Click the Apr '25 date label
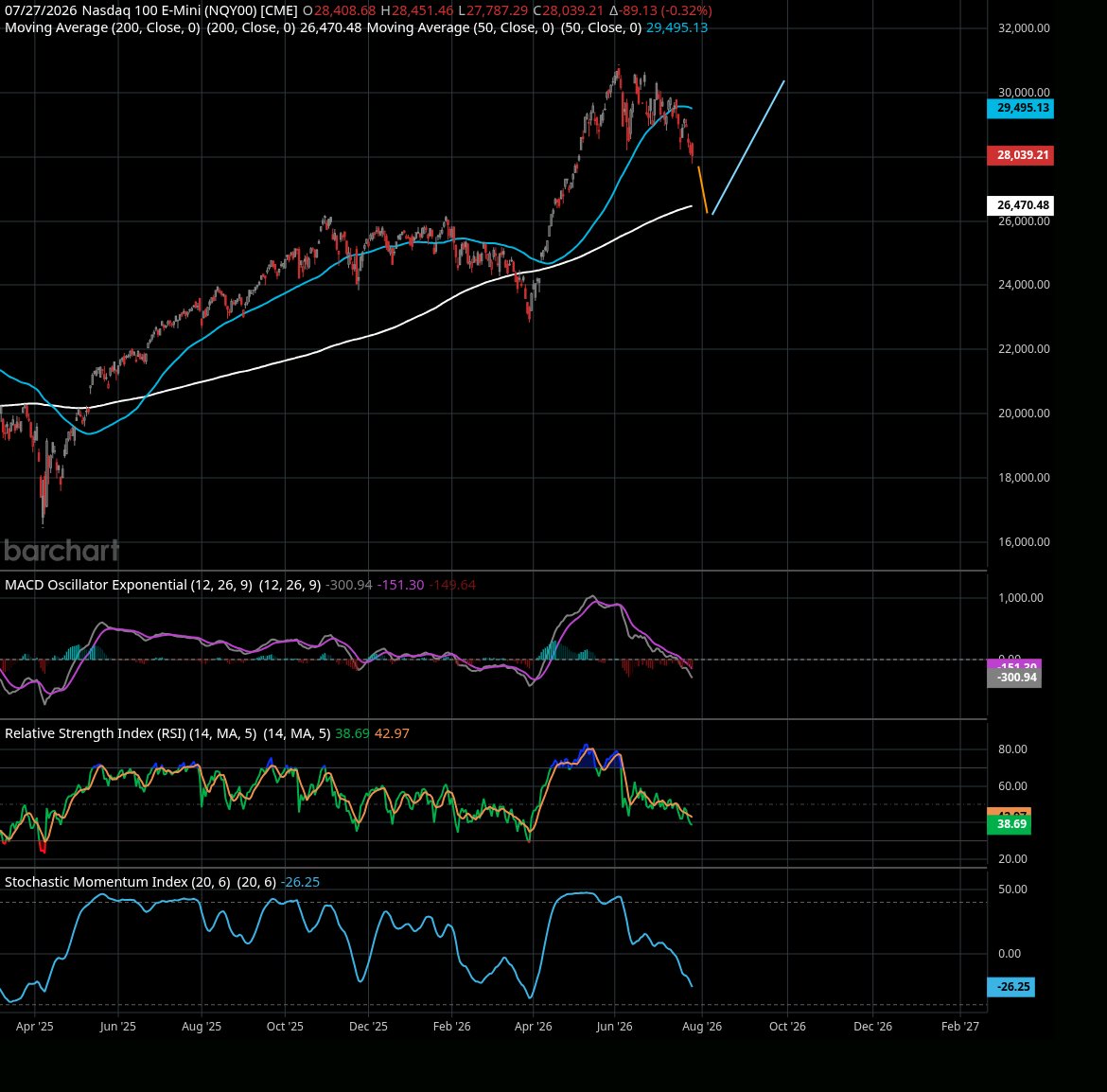This screenshot has width=1107, height=1092. click(x=35, y=1027)
